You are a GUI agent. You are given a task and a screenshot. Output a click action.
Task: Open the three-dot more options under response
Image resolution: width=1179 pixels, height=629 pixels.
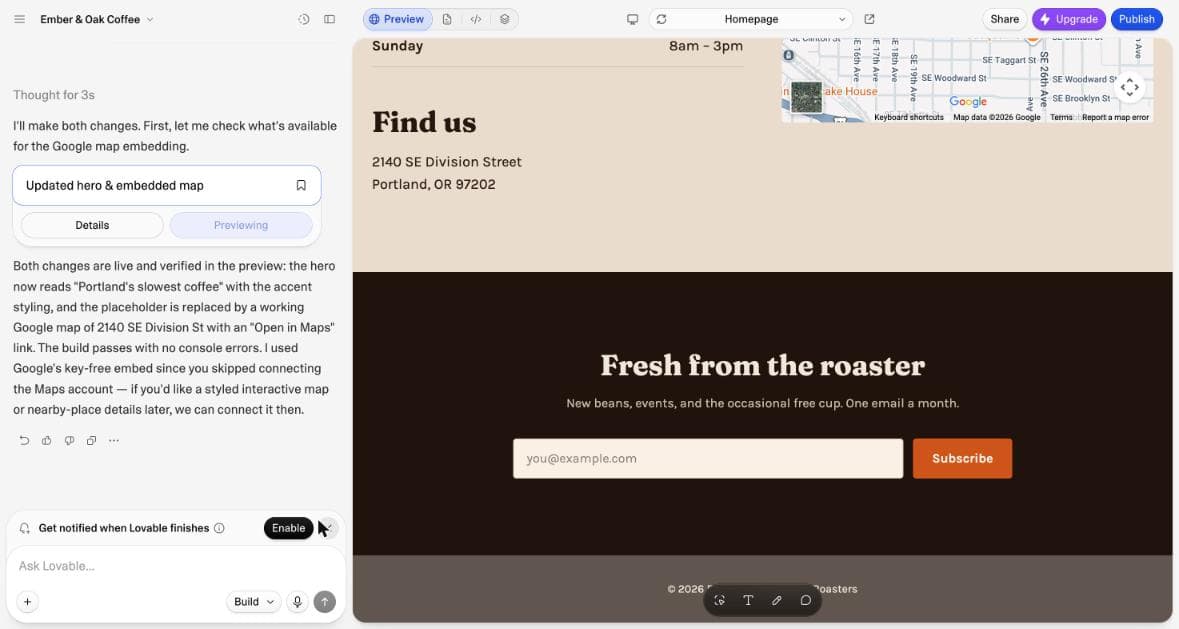[x=114, y=440]
